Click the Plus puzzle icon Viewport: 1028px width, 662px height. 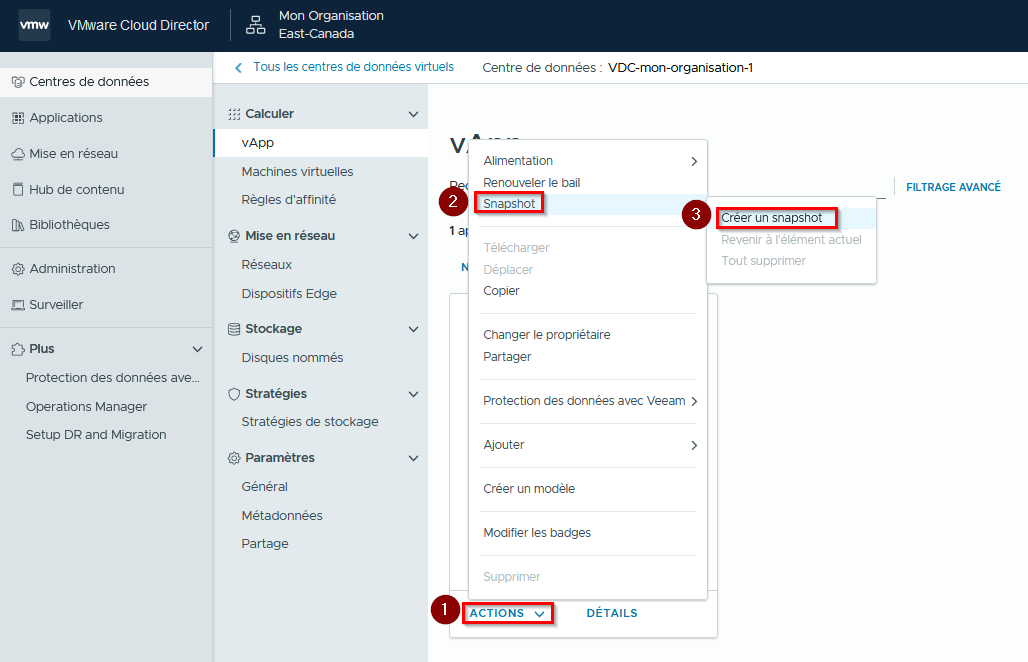(x=18, y=349)
